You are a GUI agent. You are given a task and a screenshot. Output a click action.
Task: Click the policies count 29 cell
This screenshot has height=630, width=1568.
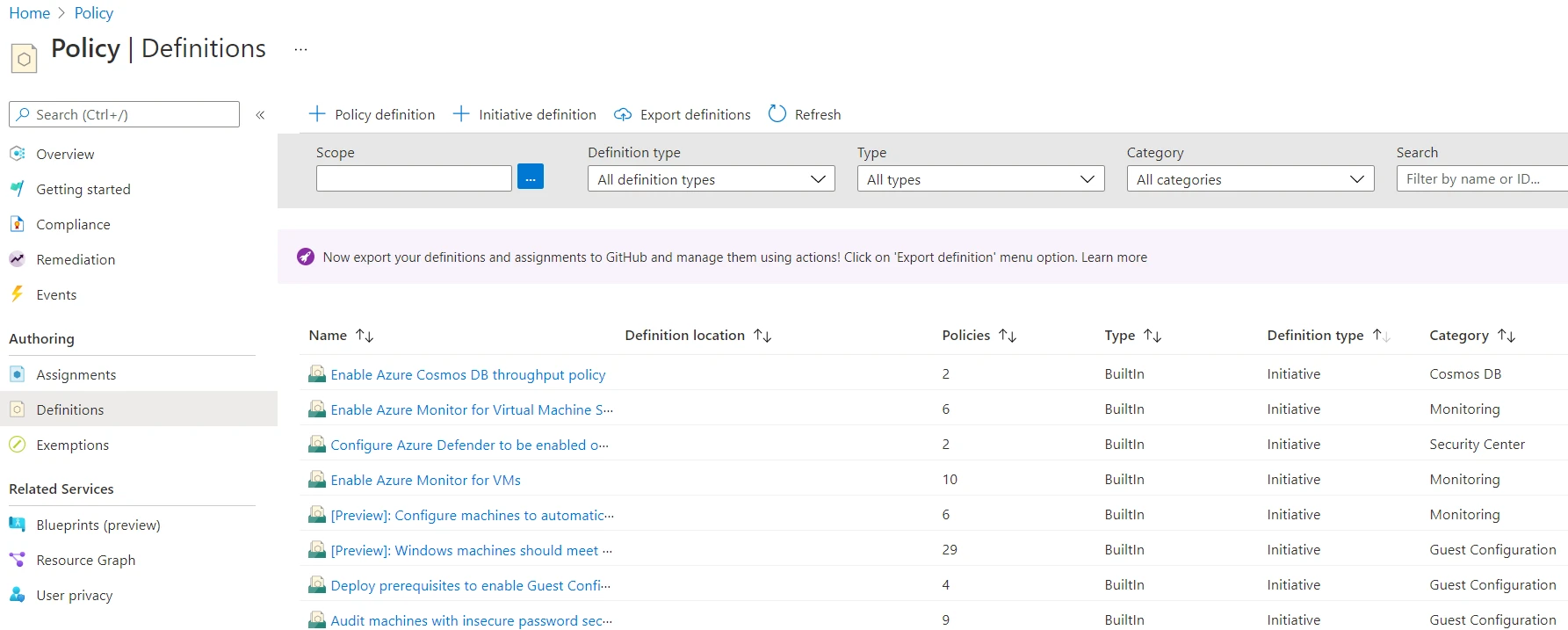[950, 549]
